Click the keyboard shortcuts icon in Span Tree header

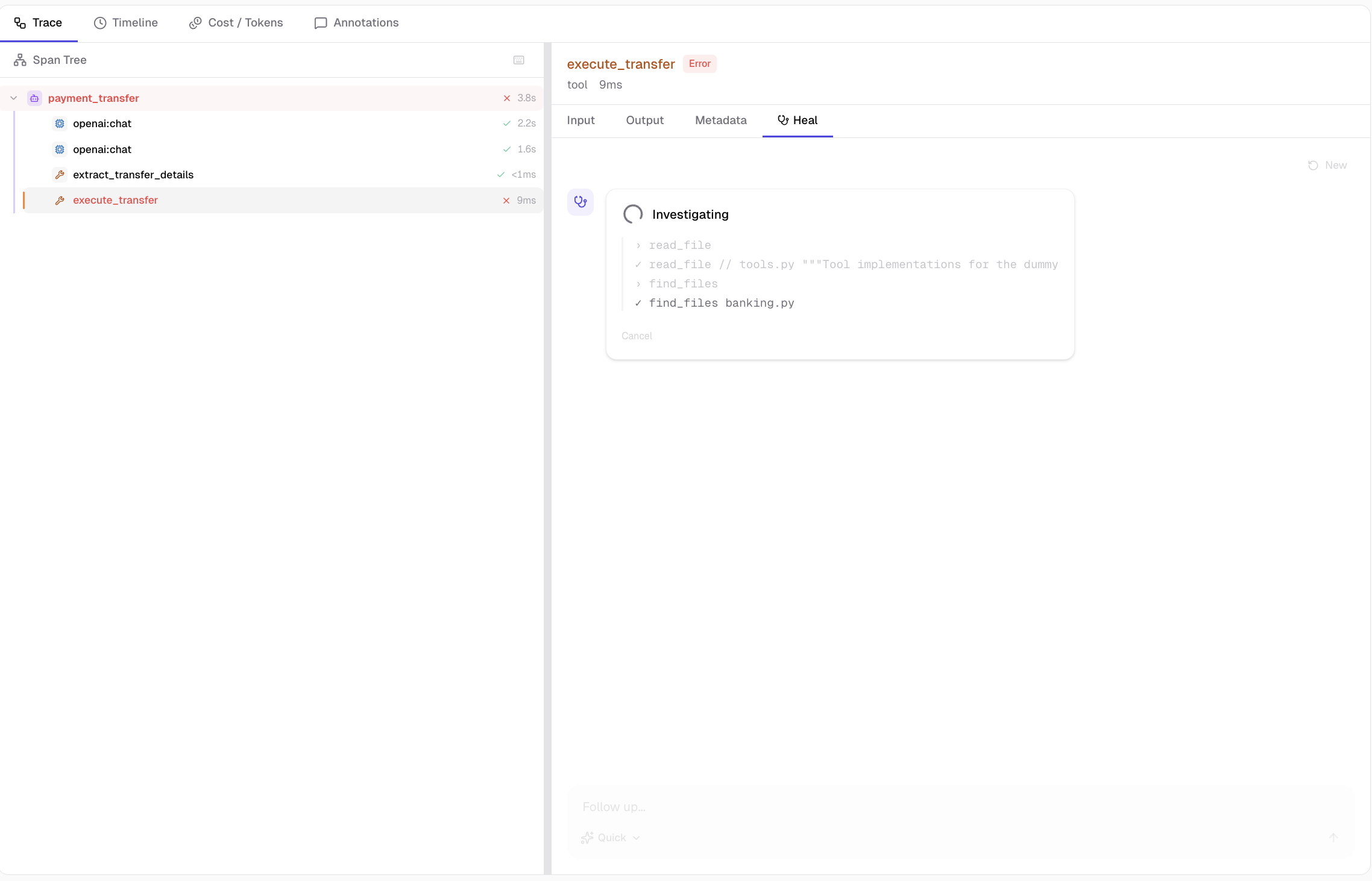[x=518, y=60]
